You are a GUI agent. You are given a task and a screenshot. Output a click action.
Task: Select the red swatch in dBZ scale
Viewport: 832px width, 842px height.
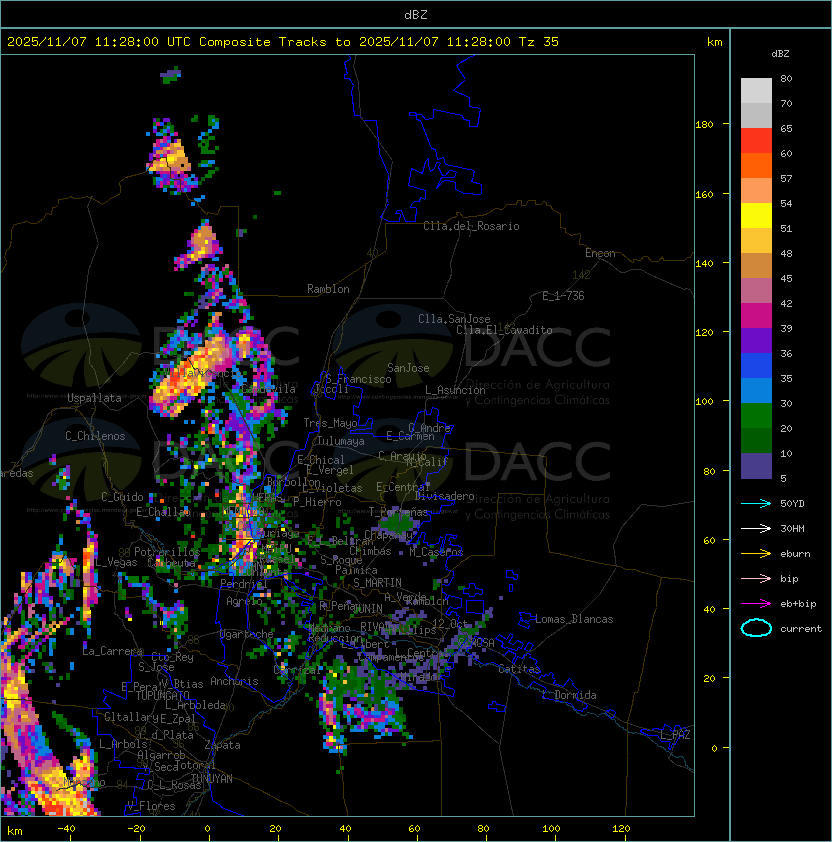[756, 140]
